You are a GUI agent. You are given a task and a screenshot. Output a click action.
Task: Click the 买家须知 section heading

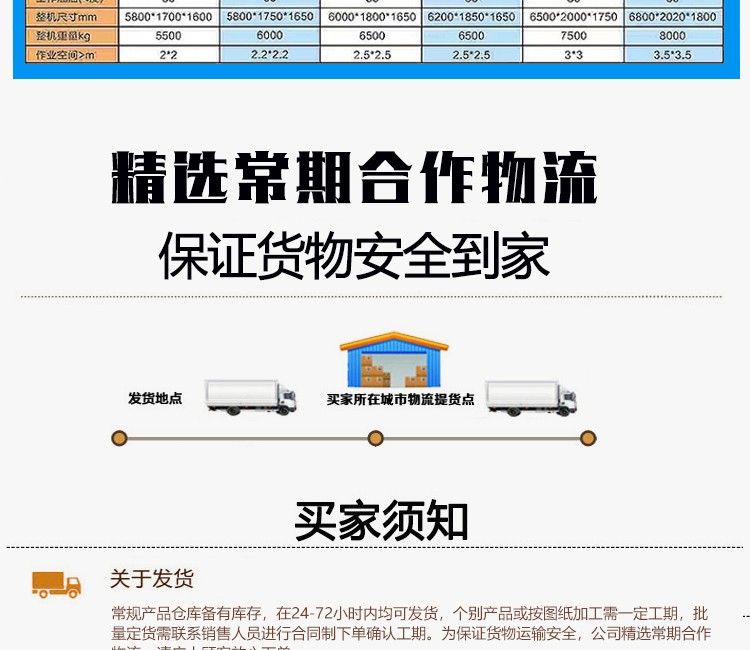point(381,520)
